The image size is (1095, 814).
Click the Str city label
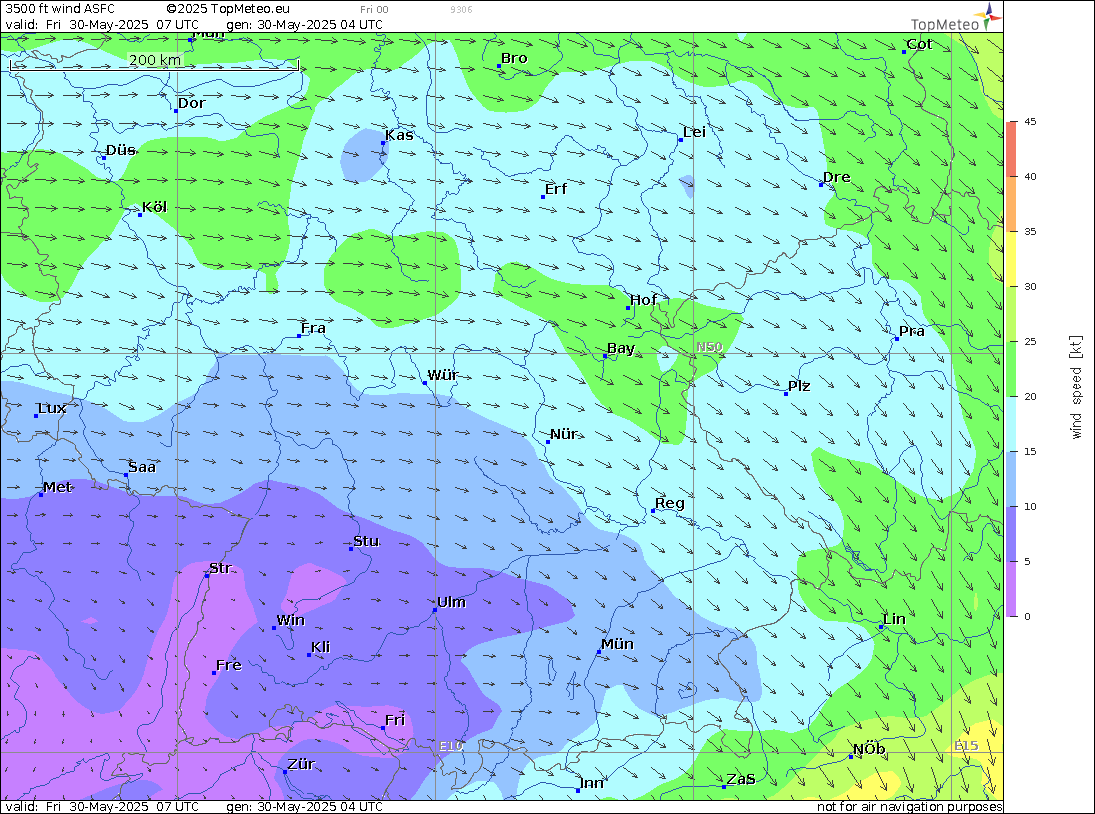(x=220, y=568)
